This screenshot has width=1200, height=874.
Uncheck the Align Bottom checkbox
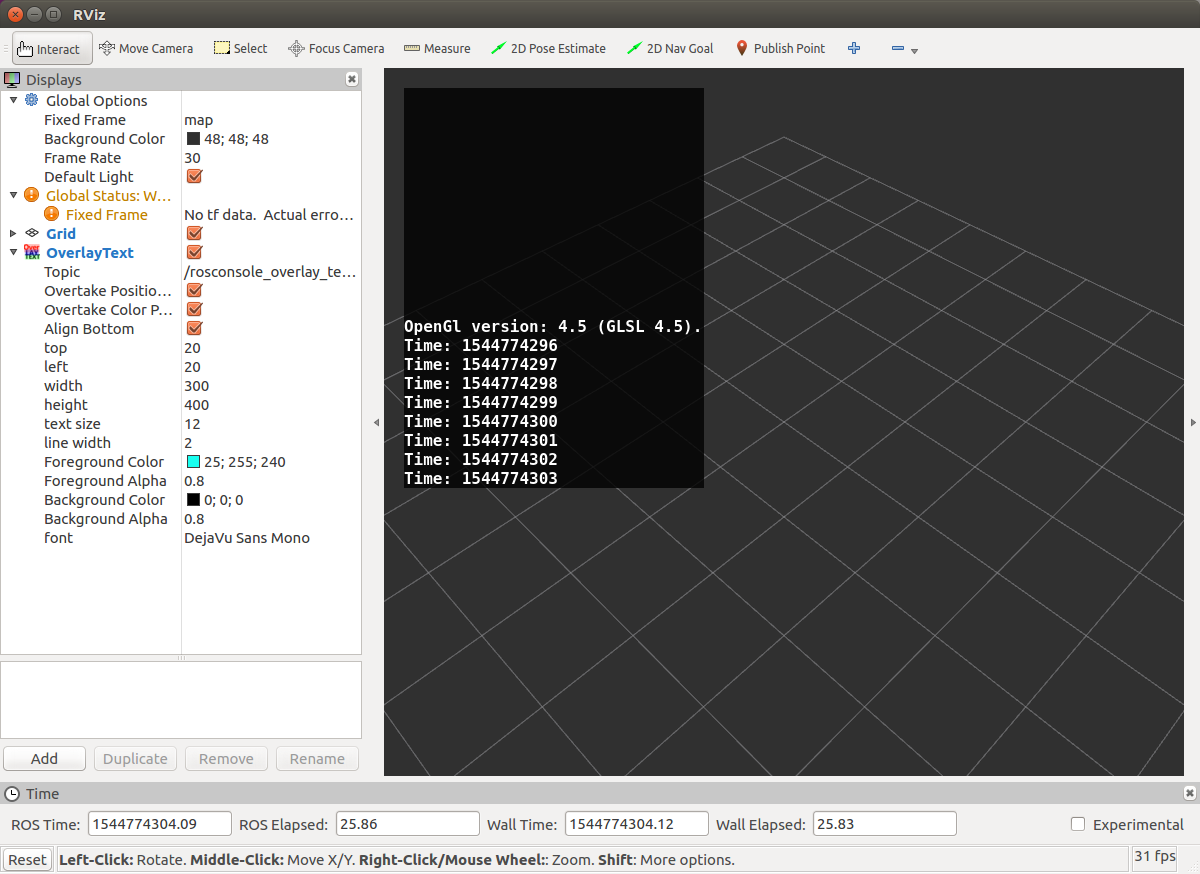(195, 328)
